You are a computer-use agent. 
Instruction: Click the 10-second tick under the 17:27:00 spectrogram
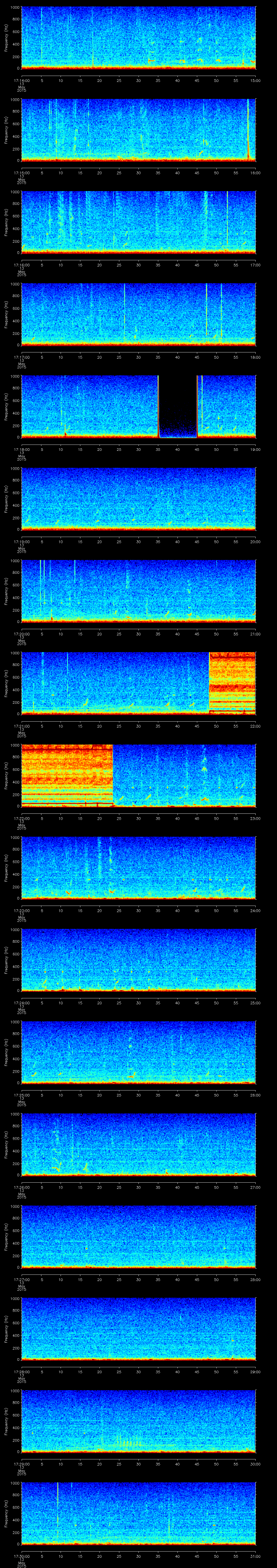[x=60, y=1279]
